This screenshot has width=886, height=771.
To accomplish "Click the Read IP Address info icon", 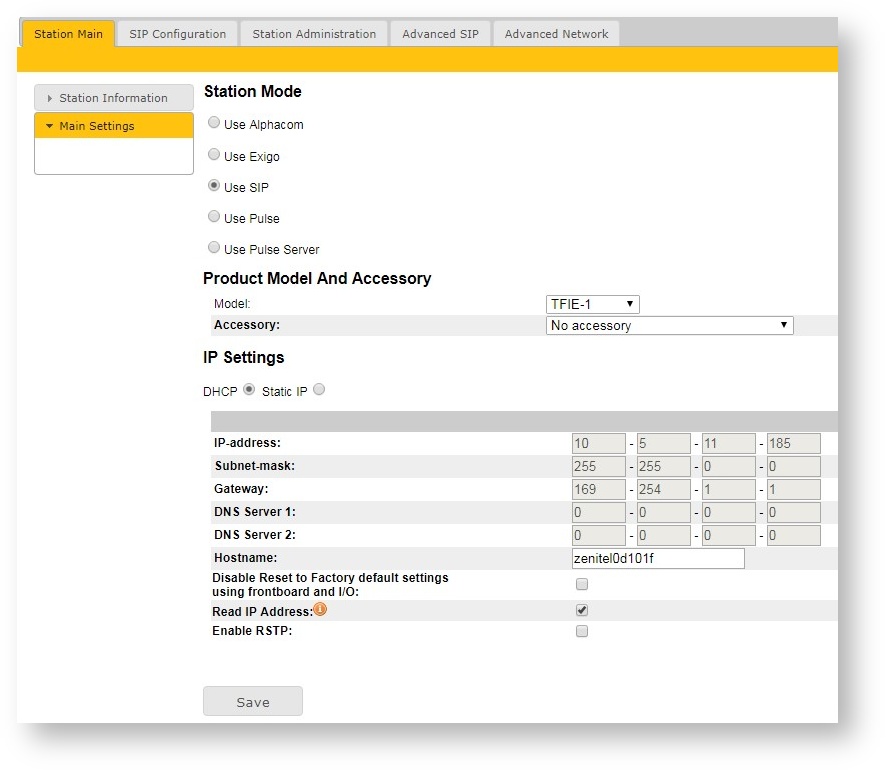I will [x=320, y=609].
